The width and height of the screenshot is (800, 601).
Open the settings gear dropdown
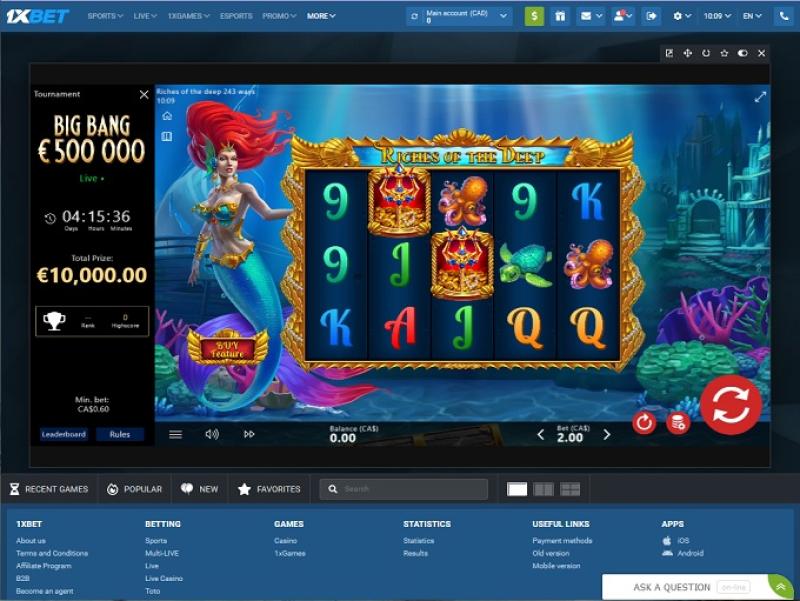(682, 16)
